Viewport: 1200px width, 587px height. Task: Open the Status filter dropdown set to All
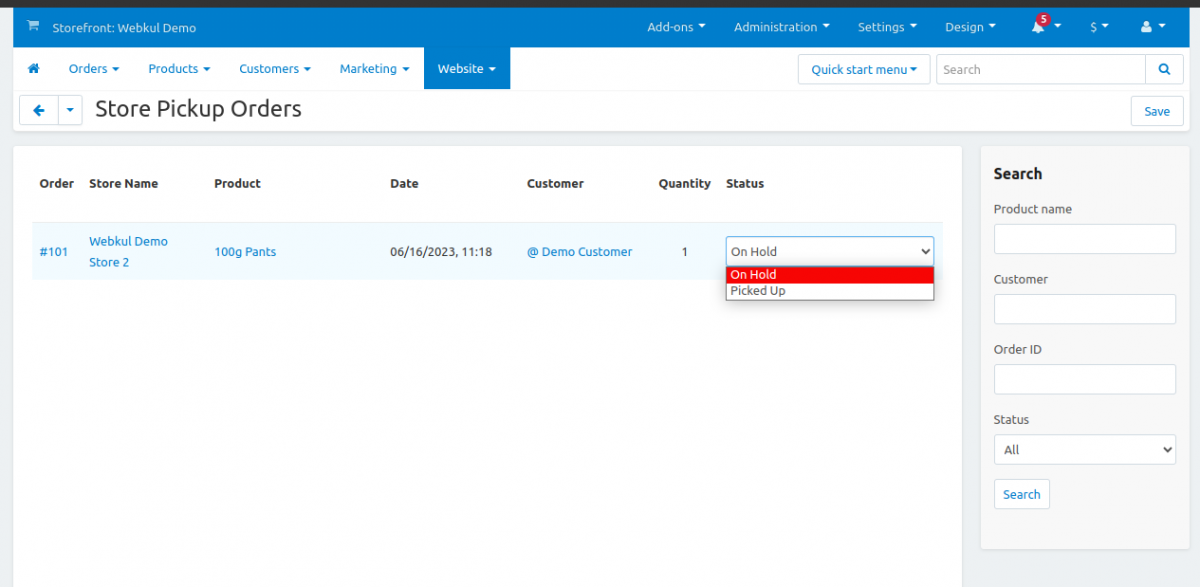[1084, 450]
